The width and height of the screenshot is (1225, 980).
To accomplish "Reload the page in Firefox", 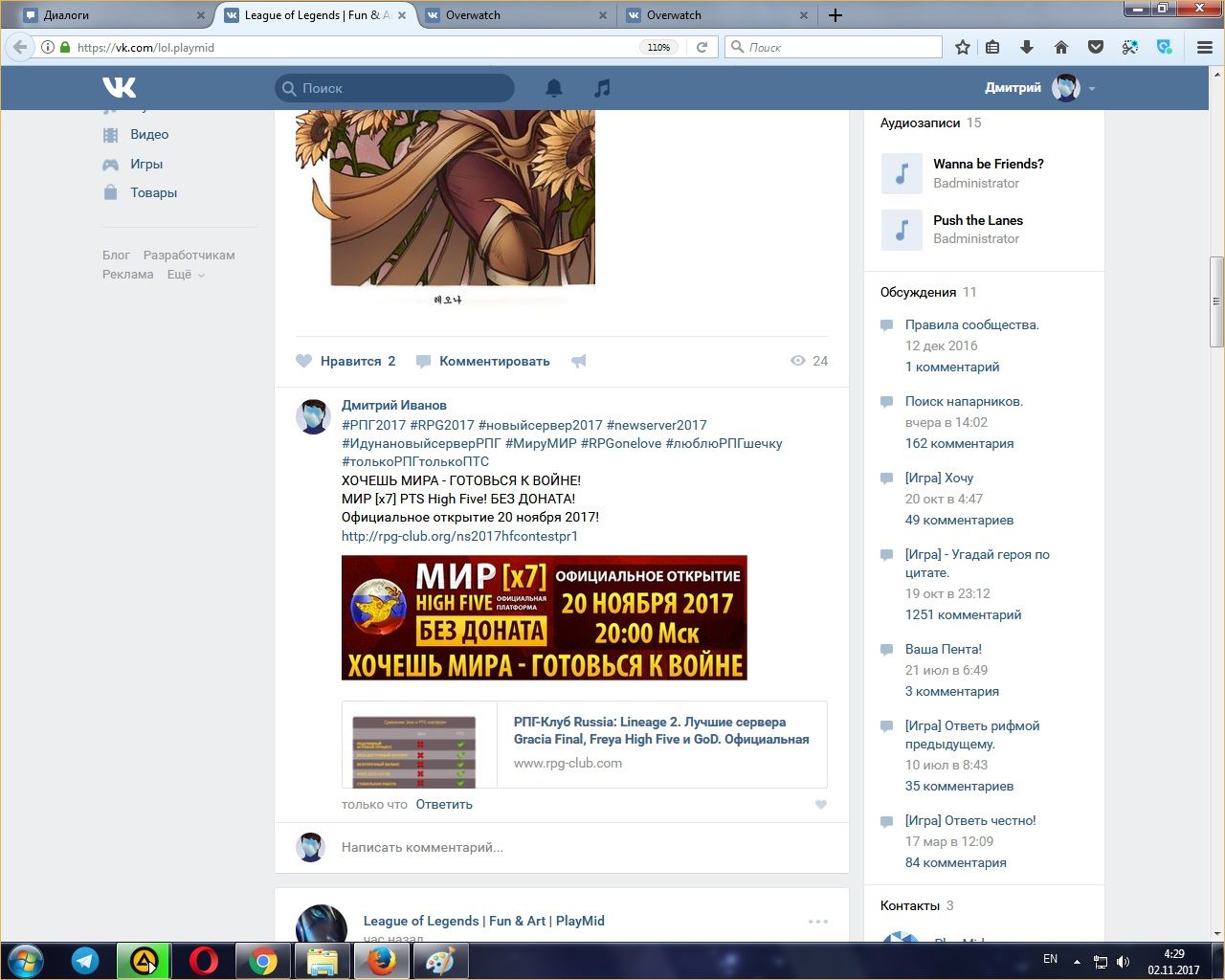I will click(702, 47).
